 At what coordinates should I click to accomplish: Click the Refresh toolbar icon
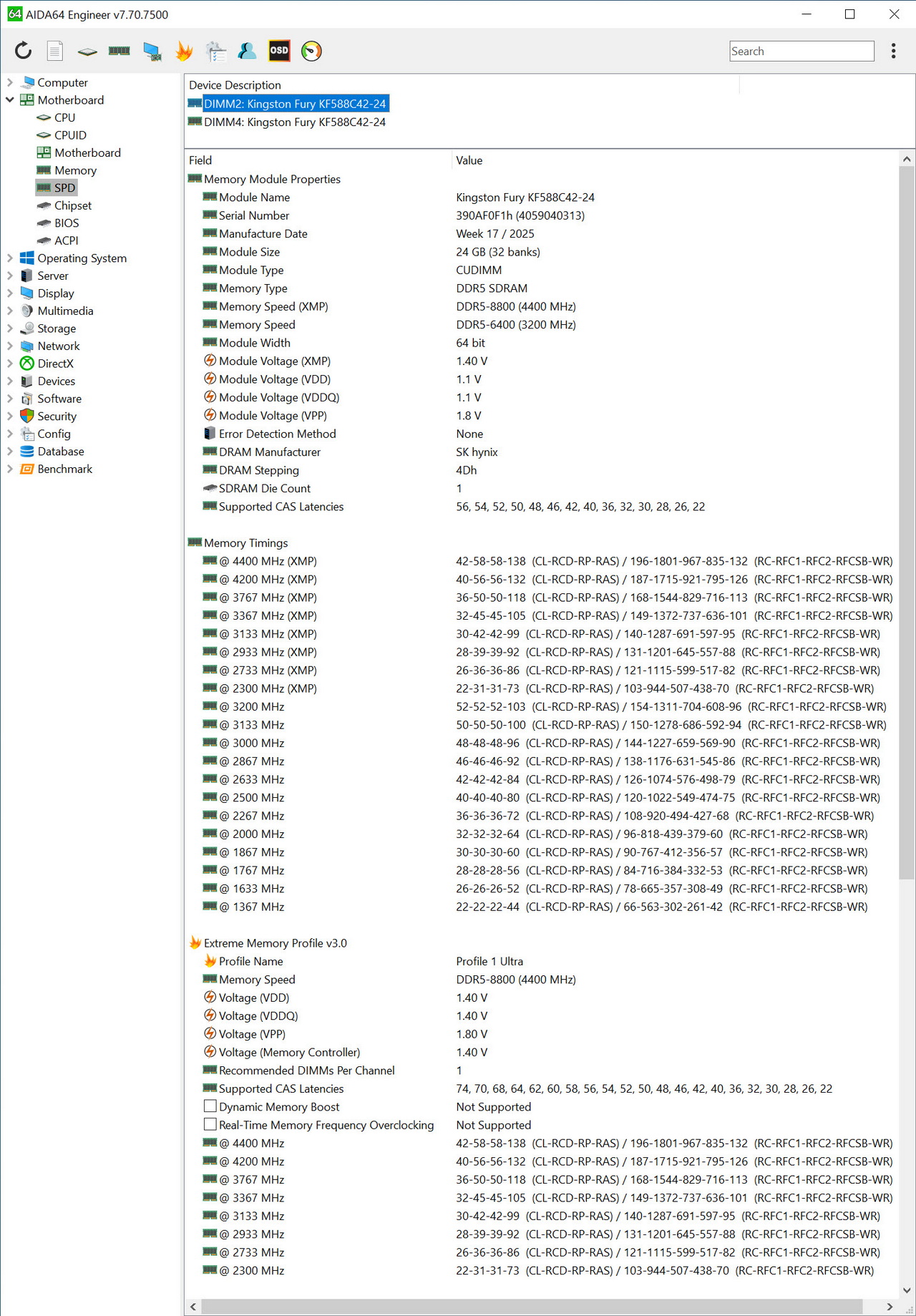point(23,51)
